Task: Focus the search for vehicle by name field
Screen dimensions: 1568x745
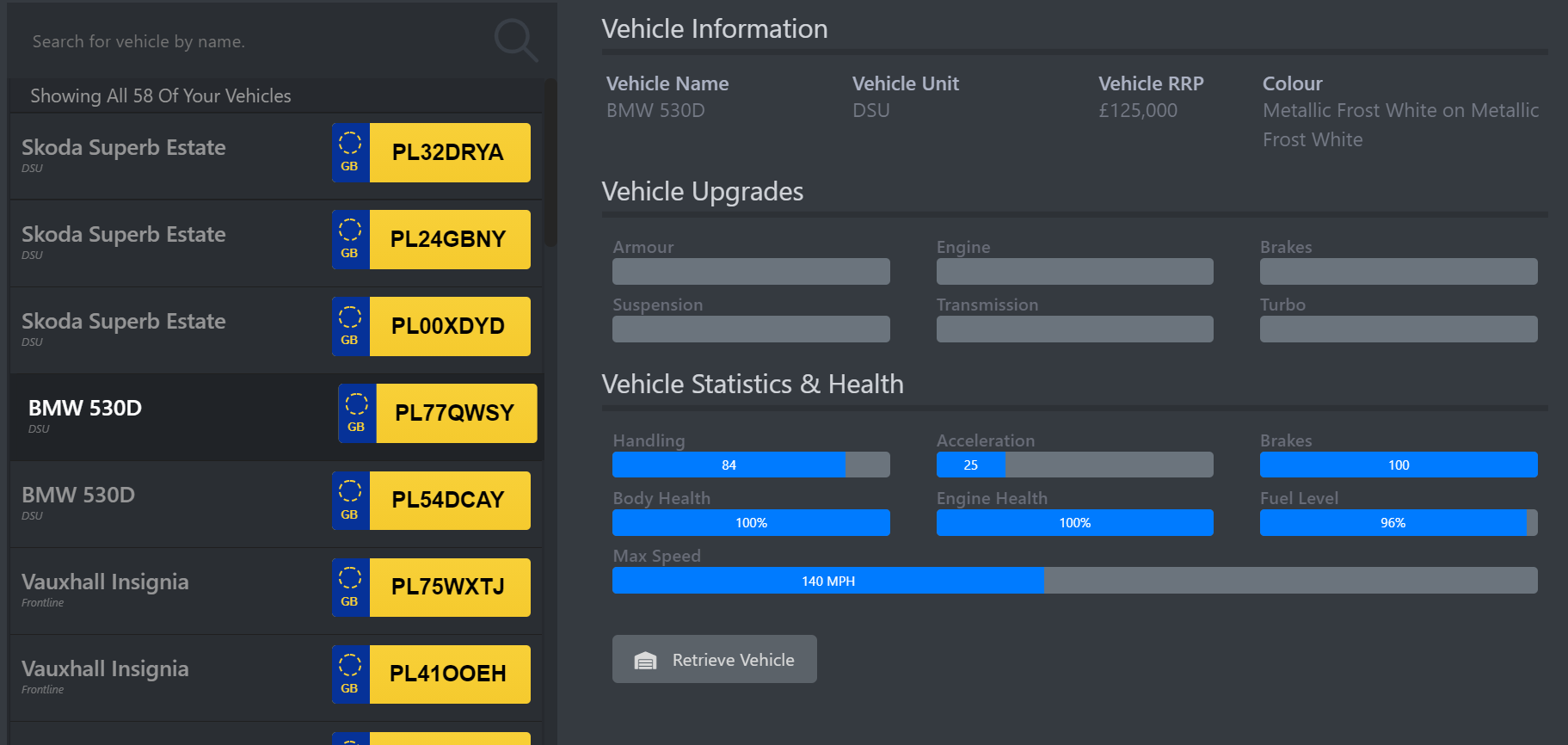Action: coord(258,41)
